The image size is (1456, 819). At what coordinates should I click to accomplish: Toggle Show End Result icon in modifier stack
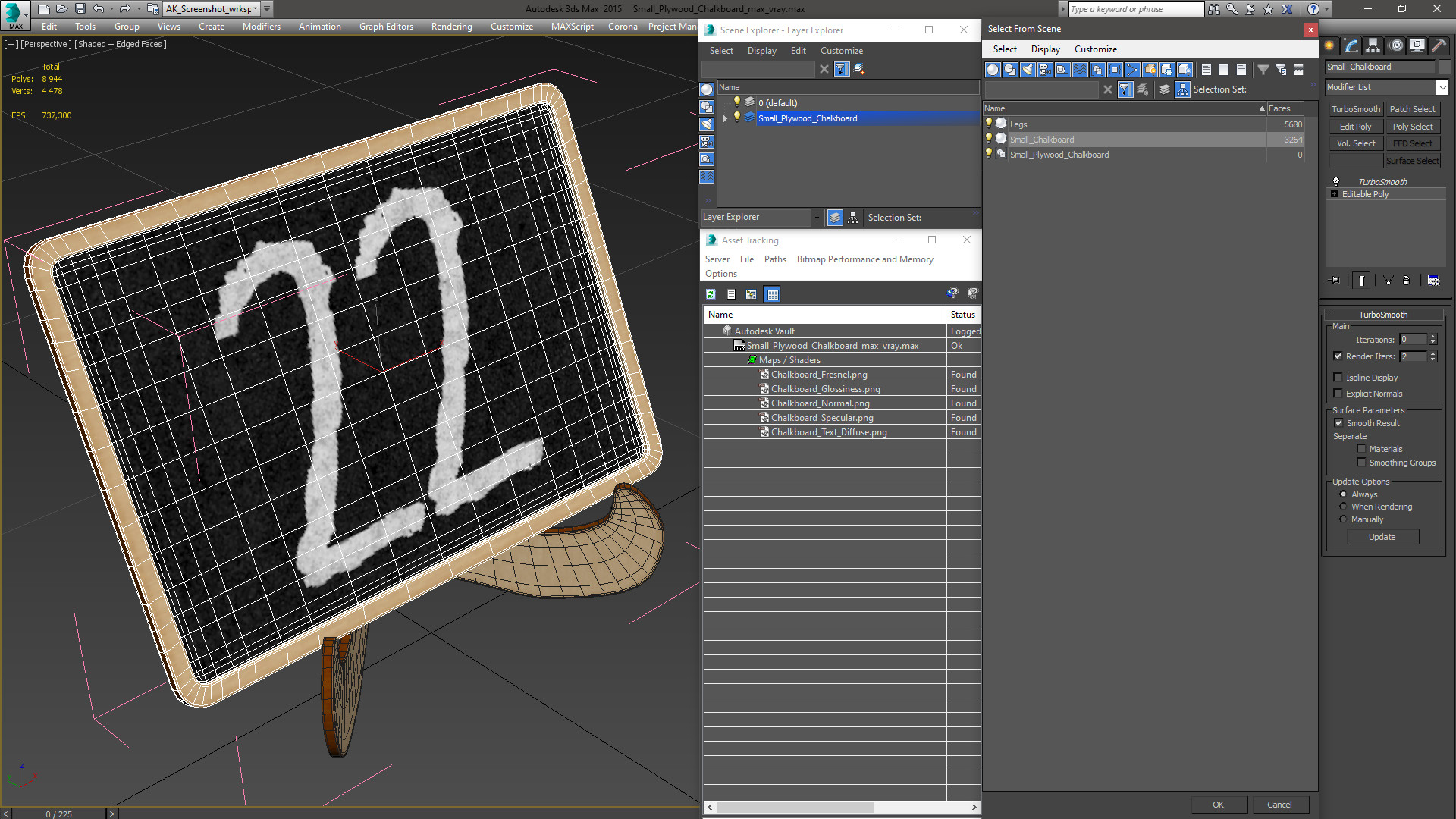tap(1362, 281)
